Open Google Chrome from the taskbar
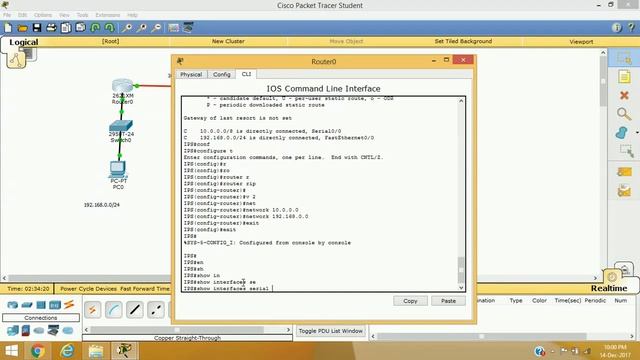Image resolution: width=640 pixels, height=360 pixels. click(x=38, y=351)
